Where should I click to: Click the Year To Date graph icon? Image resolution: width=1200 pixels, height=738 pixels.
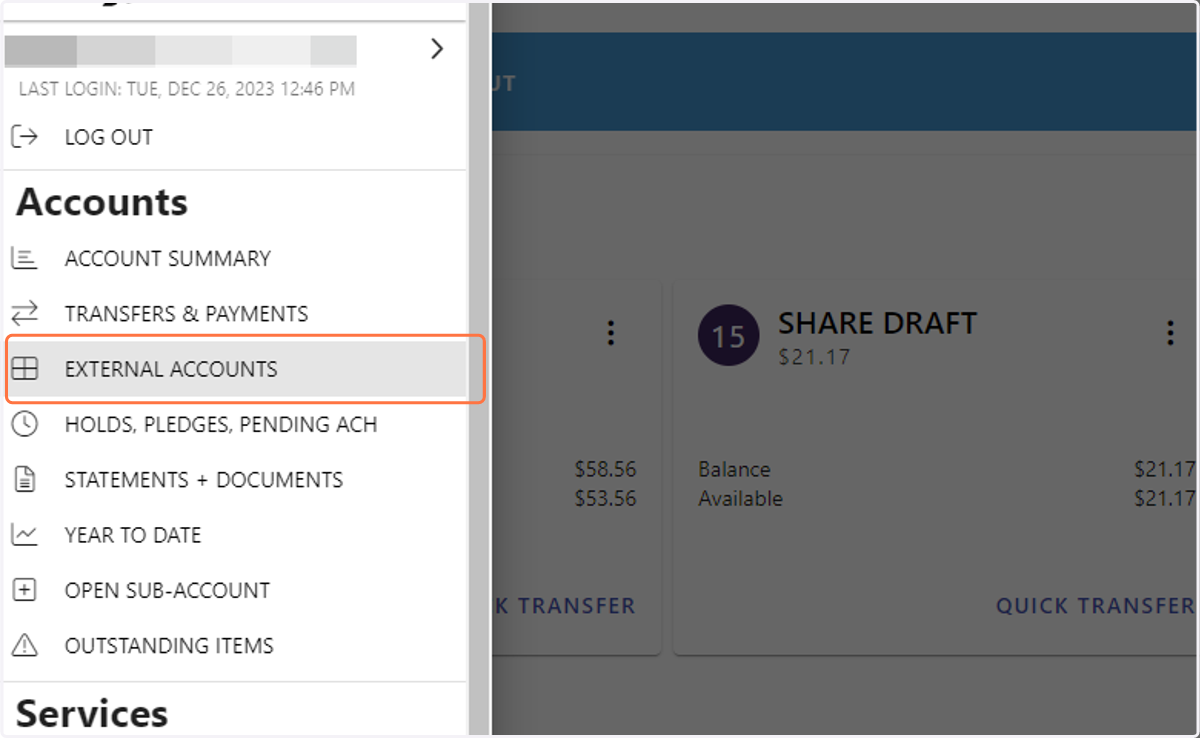(24, 535)
